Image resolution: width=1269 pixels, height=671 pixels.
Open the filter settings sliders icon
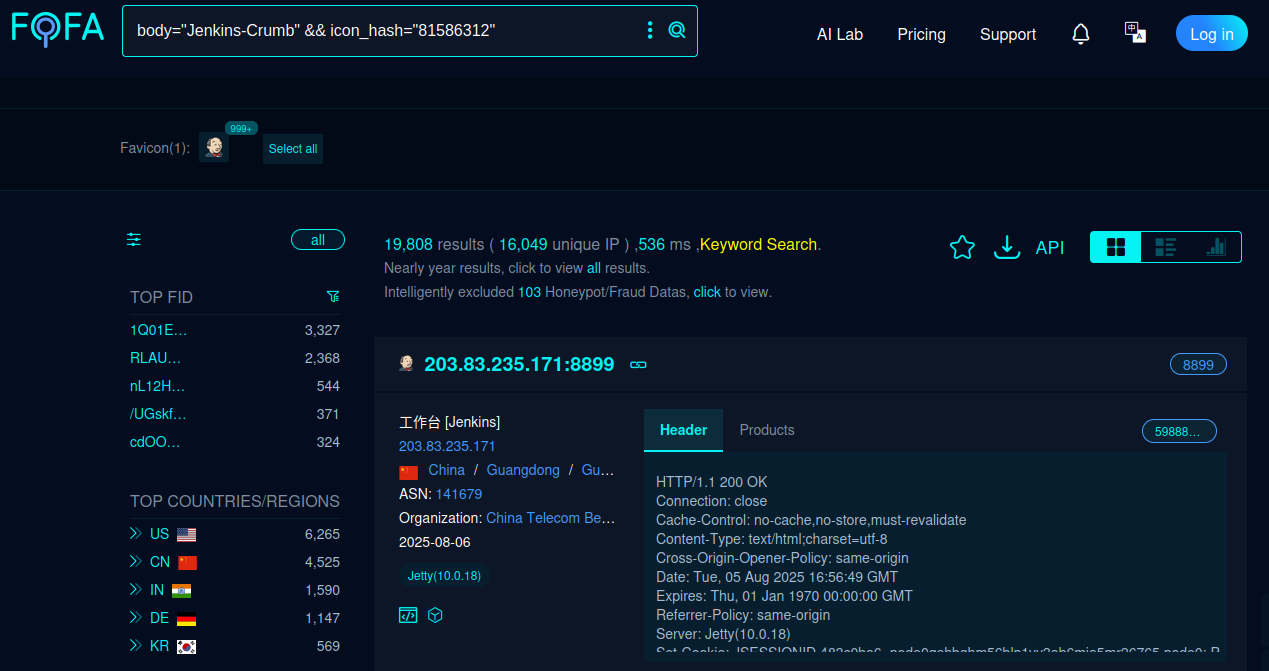pos(134,239)
